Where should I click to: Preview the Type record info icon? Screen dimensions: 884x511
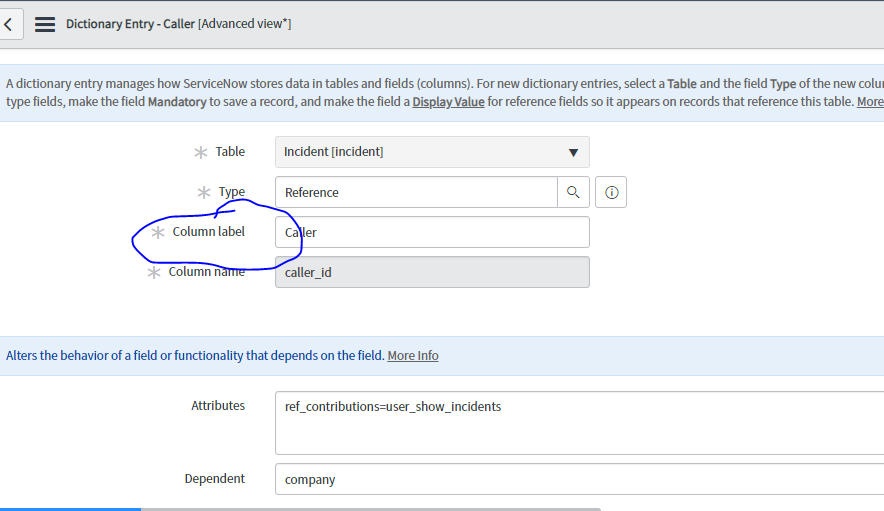click(x=611, y=192)
